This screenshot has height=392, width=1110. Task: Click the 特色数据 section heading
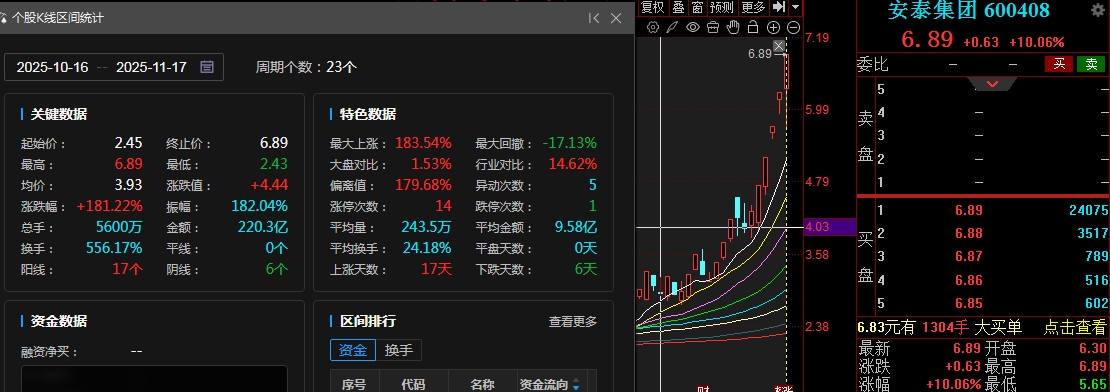point(368,114)
